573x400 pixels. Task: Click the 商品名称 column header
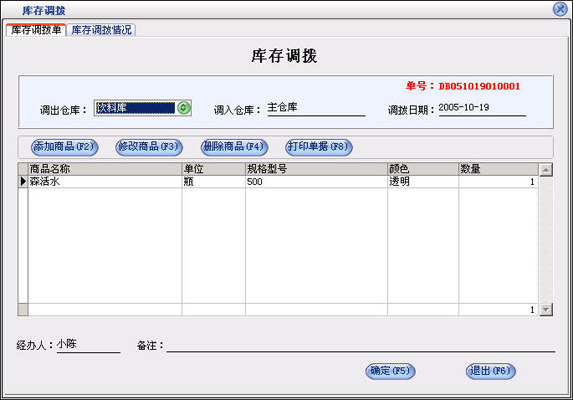coord(105,169)
